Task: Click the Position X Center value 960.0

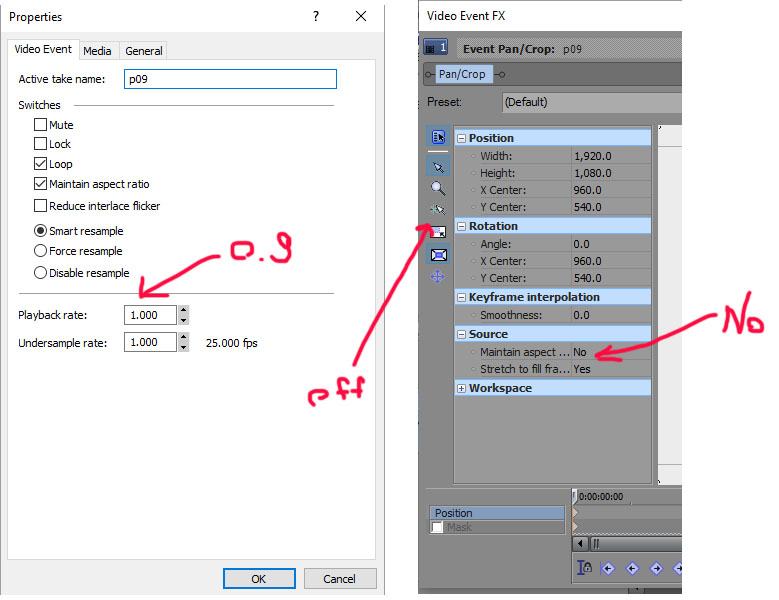Action: (x=611, y=190)
